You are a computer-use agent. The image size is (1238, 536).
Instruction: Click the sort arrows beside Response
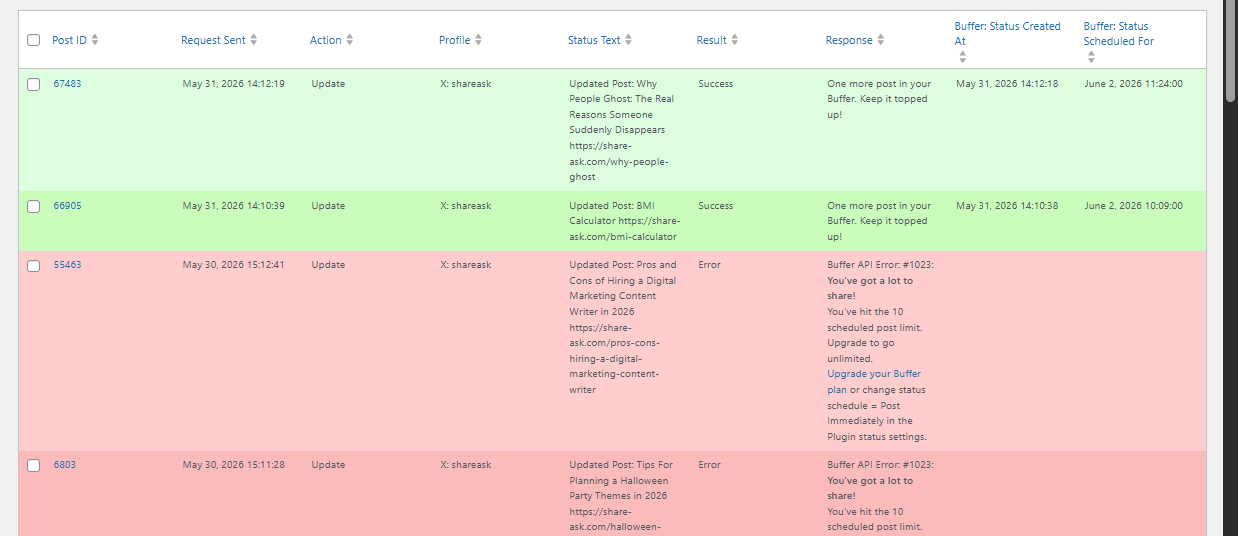(881, 40)
